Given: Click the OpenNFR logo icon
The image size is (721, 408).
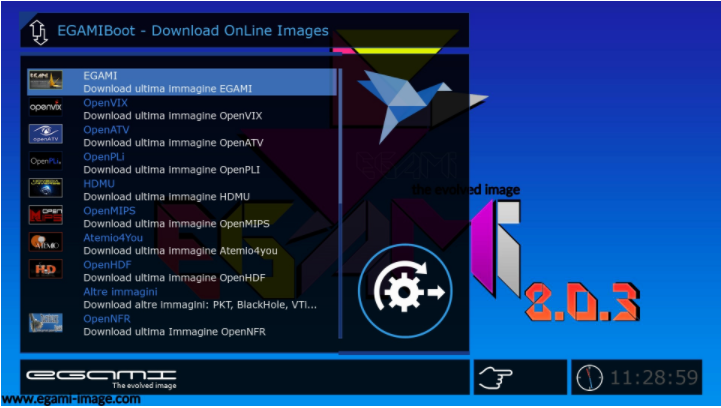Looking at the screenshot, I should click(46, 322).
